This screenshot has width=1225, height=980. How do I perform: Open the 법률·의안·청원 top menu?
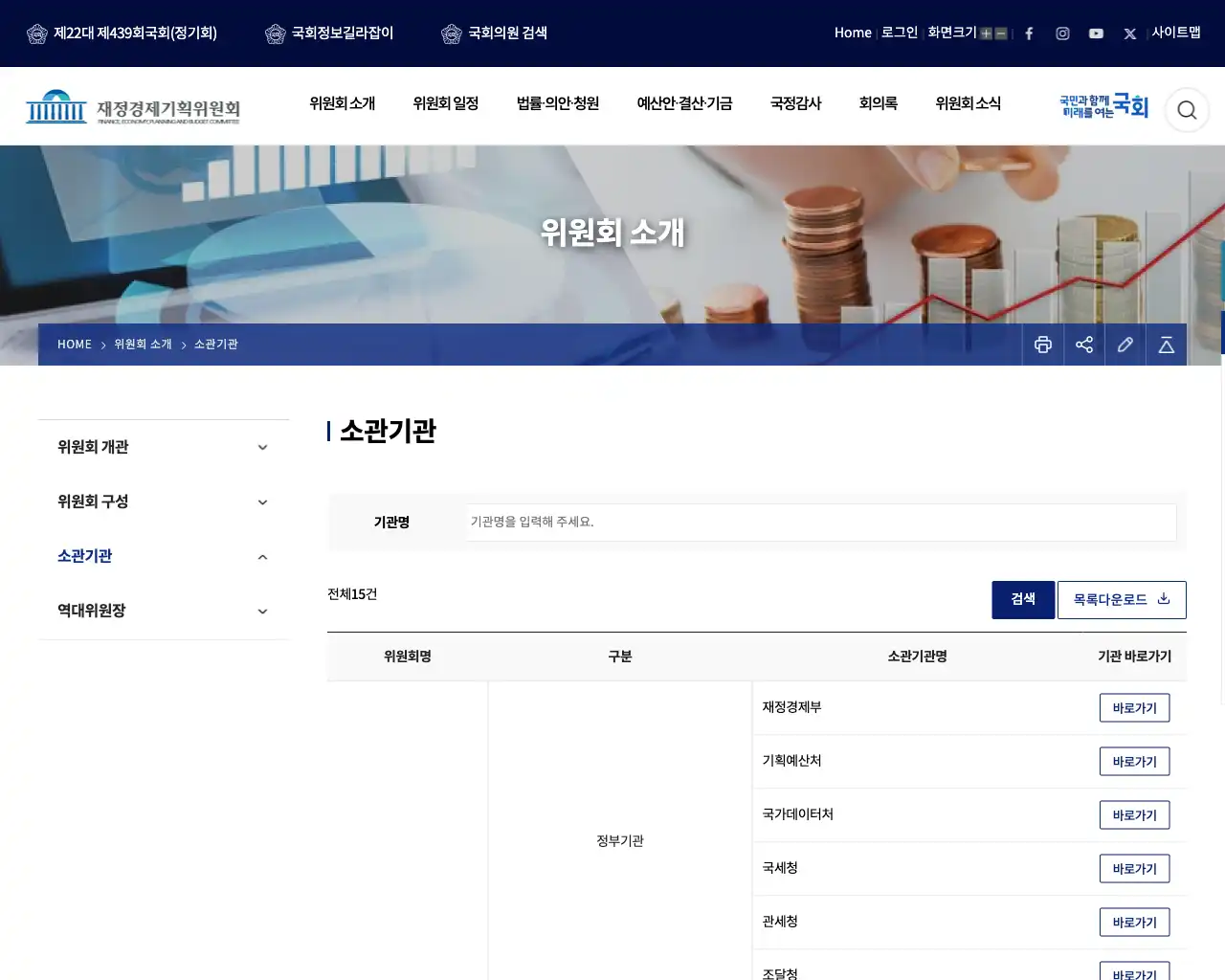tap(558, 103)
